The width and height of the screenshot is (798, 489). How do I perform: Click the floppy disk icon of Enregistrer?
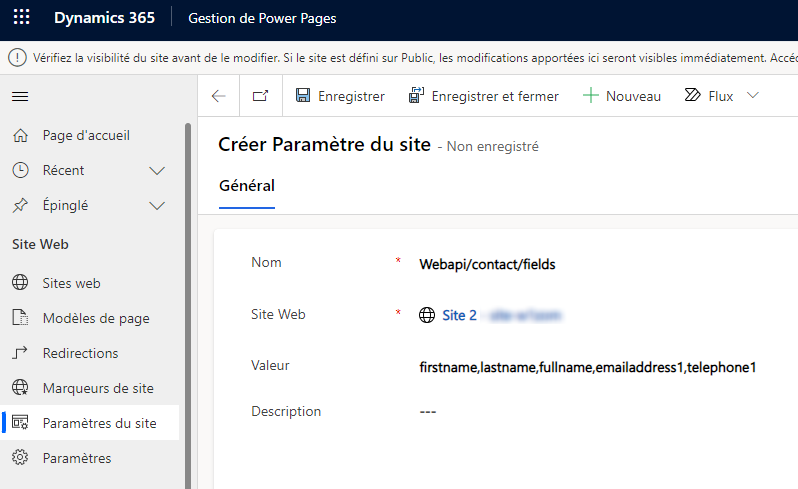pyautogui.click(x=303, y=95)
